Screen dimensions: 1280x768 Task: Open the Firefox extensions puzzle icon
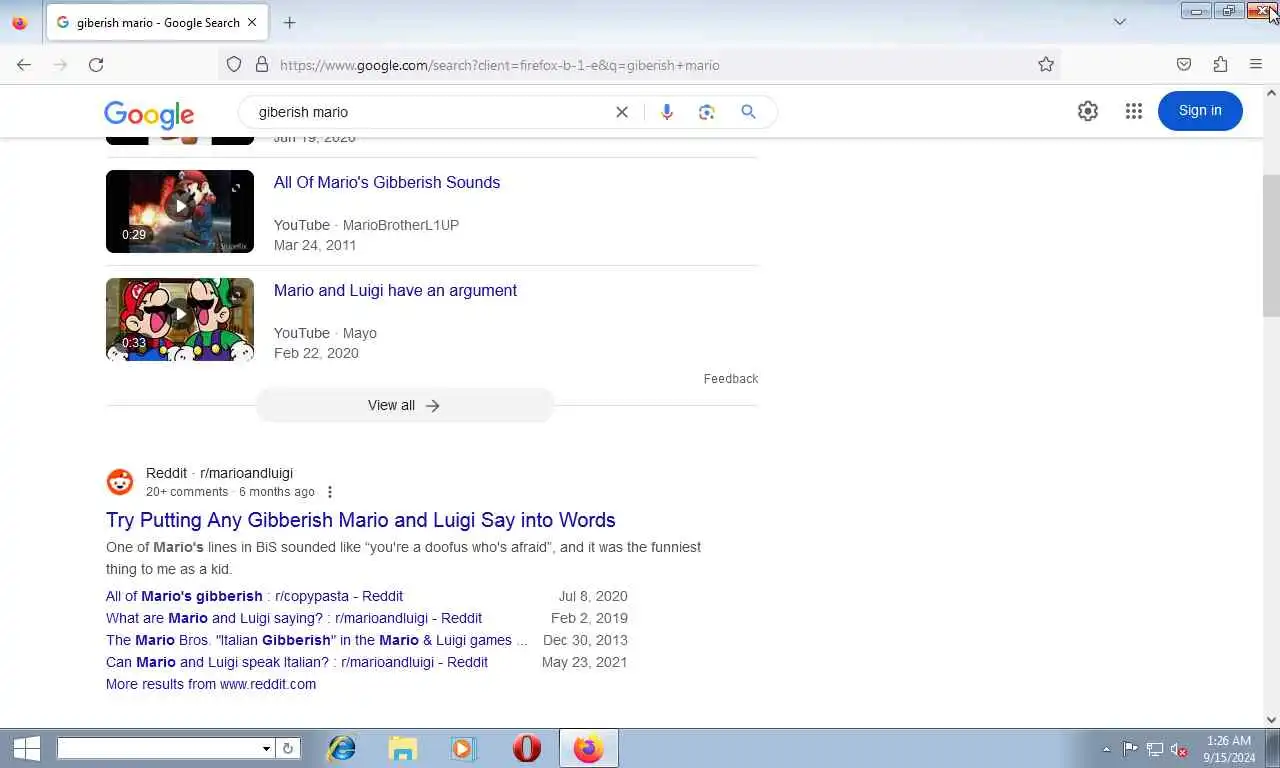point(1220,65)
